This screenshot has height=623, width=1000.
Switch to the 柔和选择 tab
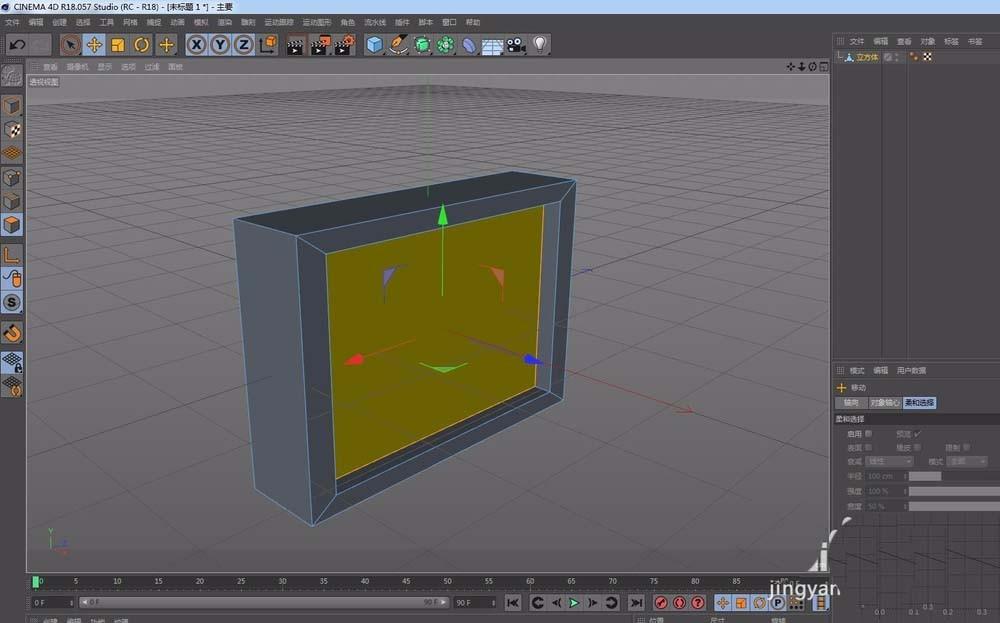(x=919, y=402)
